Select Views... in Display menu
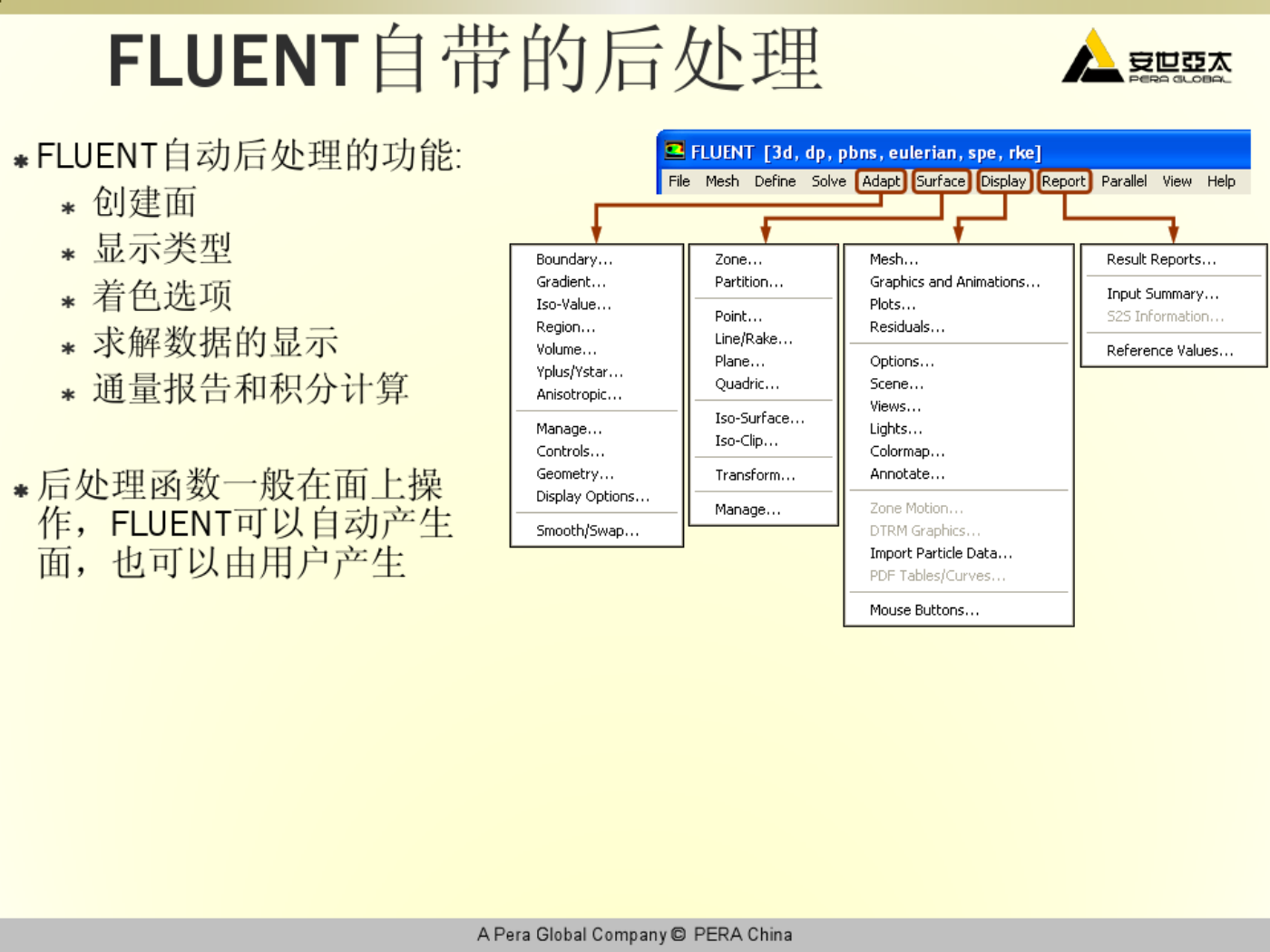Screen dimensions: 1270x952 pyautogui.click(x=895, y=406)
